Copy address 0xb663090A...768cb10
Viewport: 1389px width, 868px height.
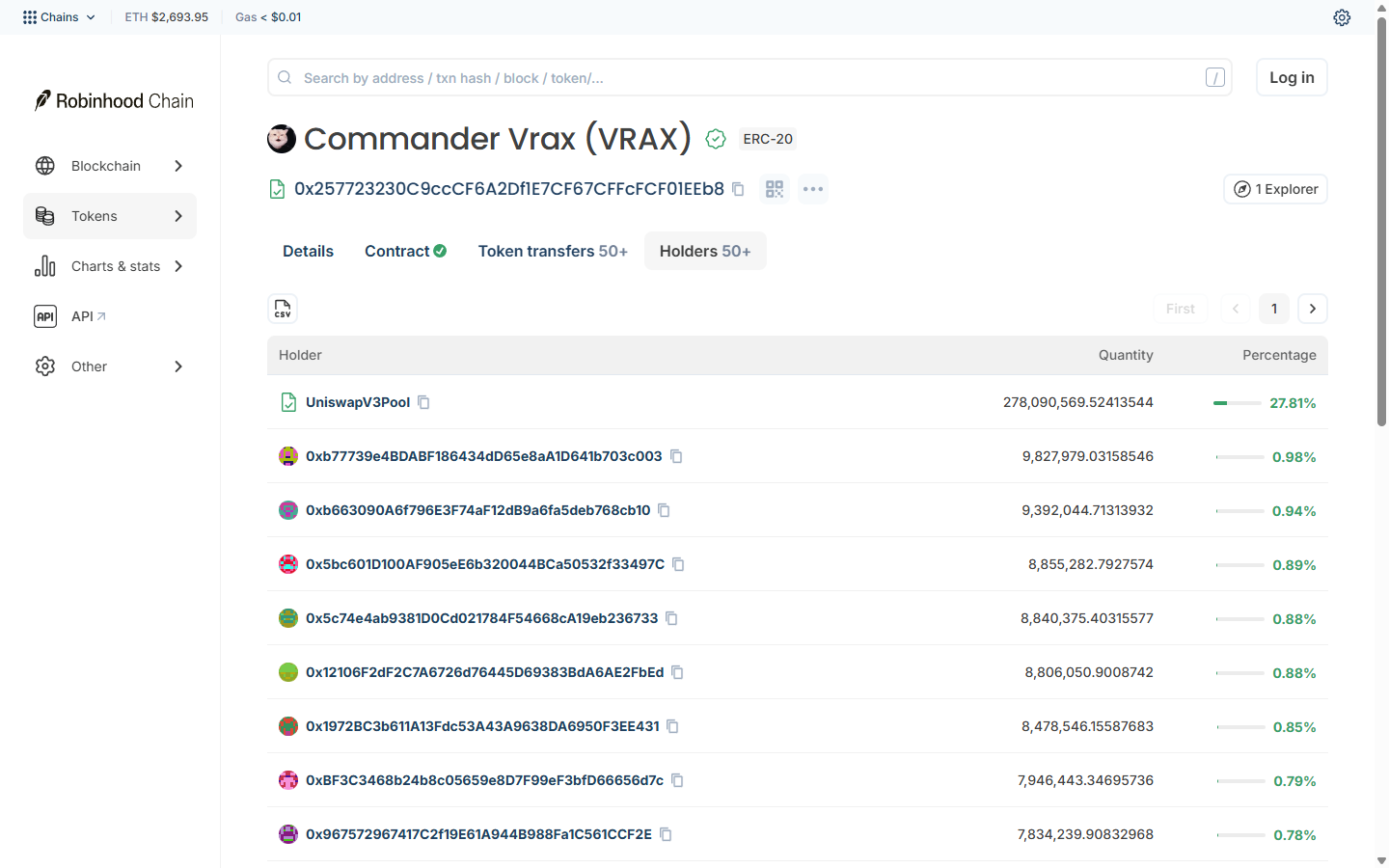click(664, 510)
